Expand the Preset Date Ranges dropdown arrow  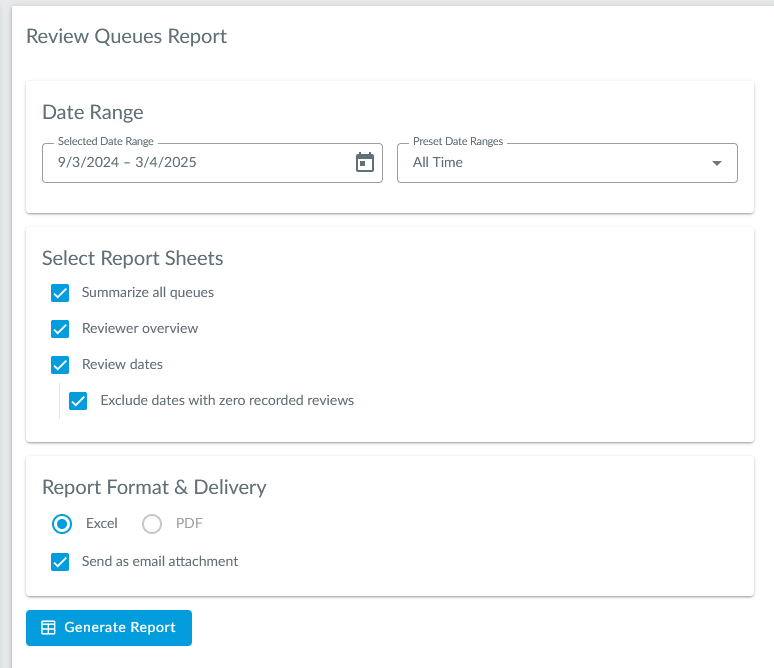[716, 163]
